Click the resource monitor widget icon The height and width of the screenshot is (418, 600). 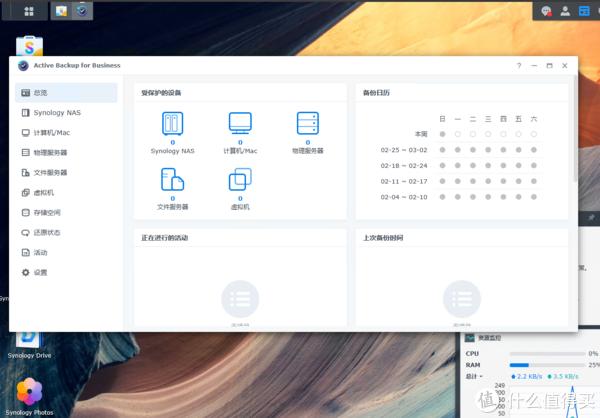pos(469,338)
